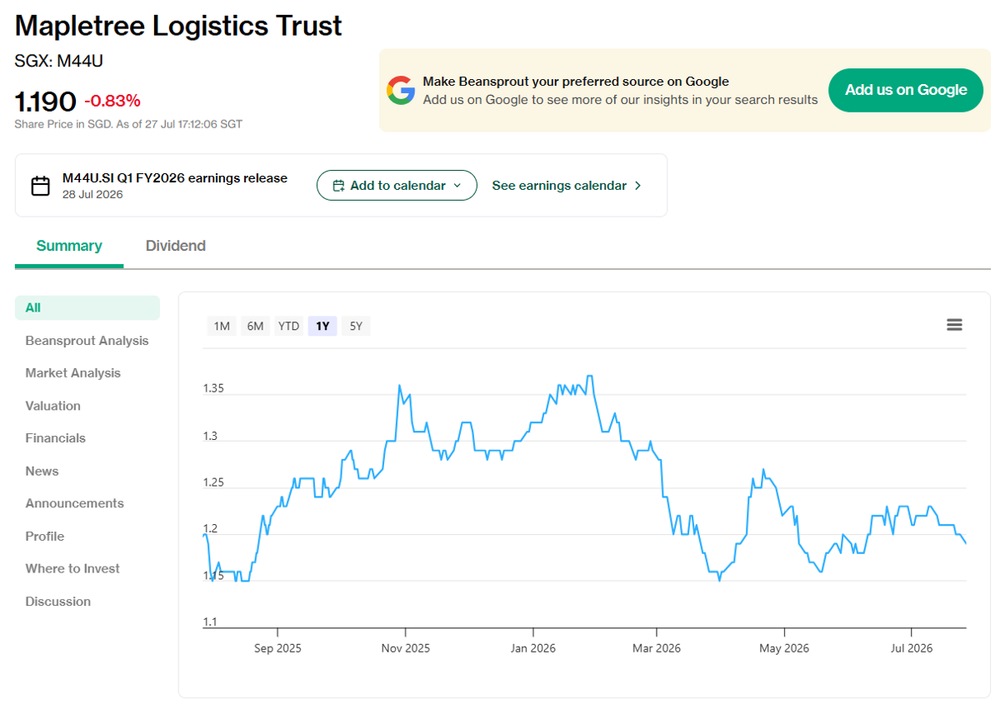The image size is (1000, 709).
Task: Open the chart hamburger menu icon
Action: click(954, 325)
